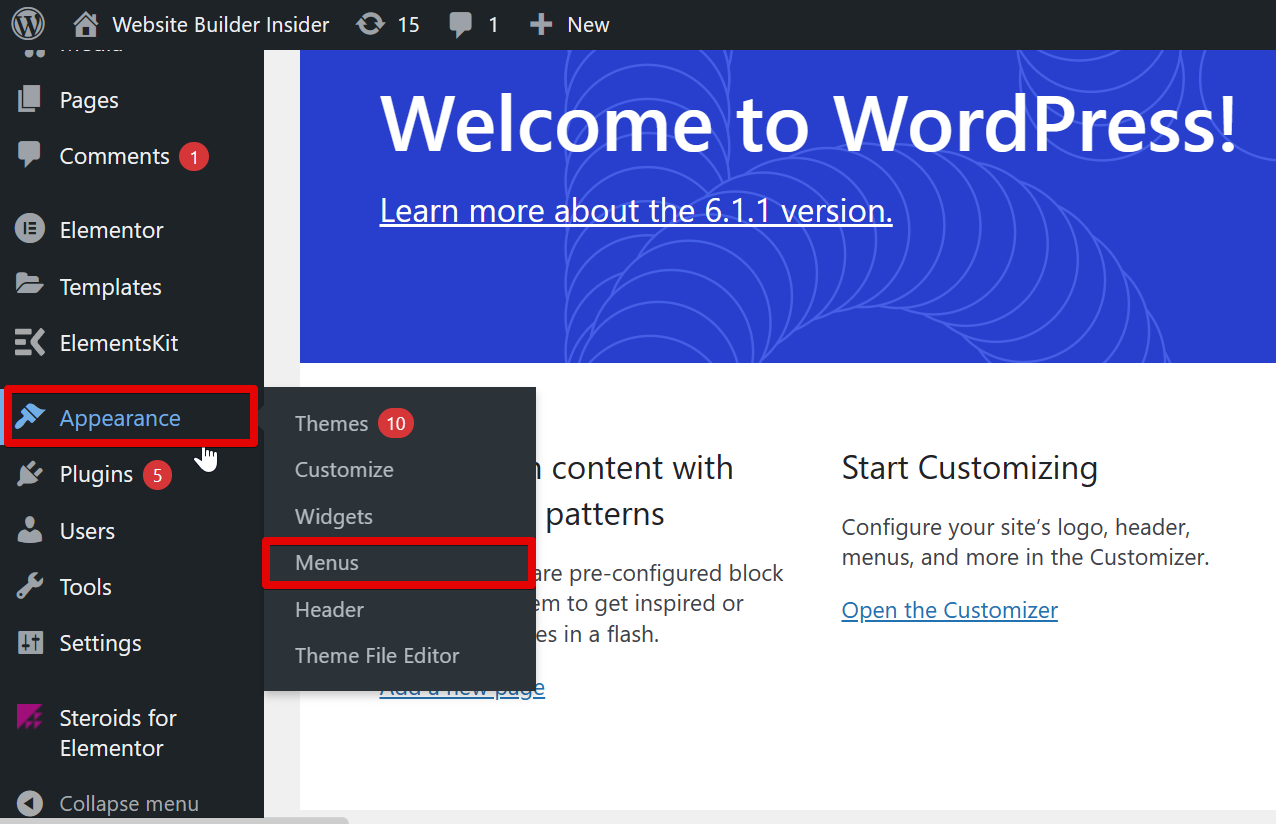Select Widgets from the Appearance submenu
Viewport: 1276px width, 824px height.
(334, 517)
